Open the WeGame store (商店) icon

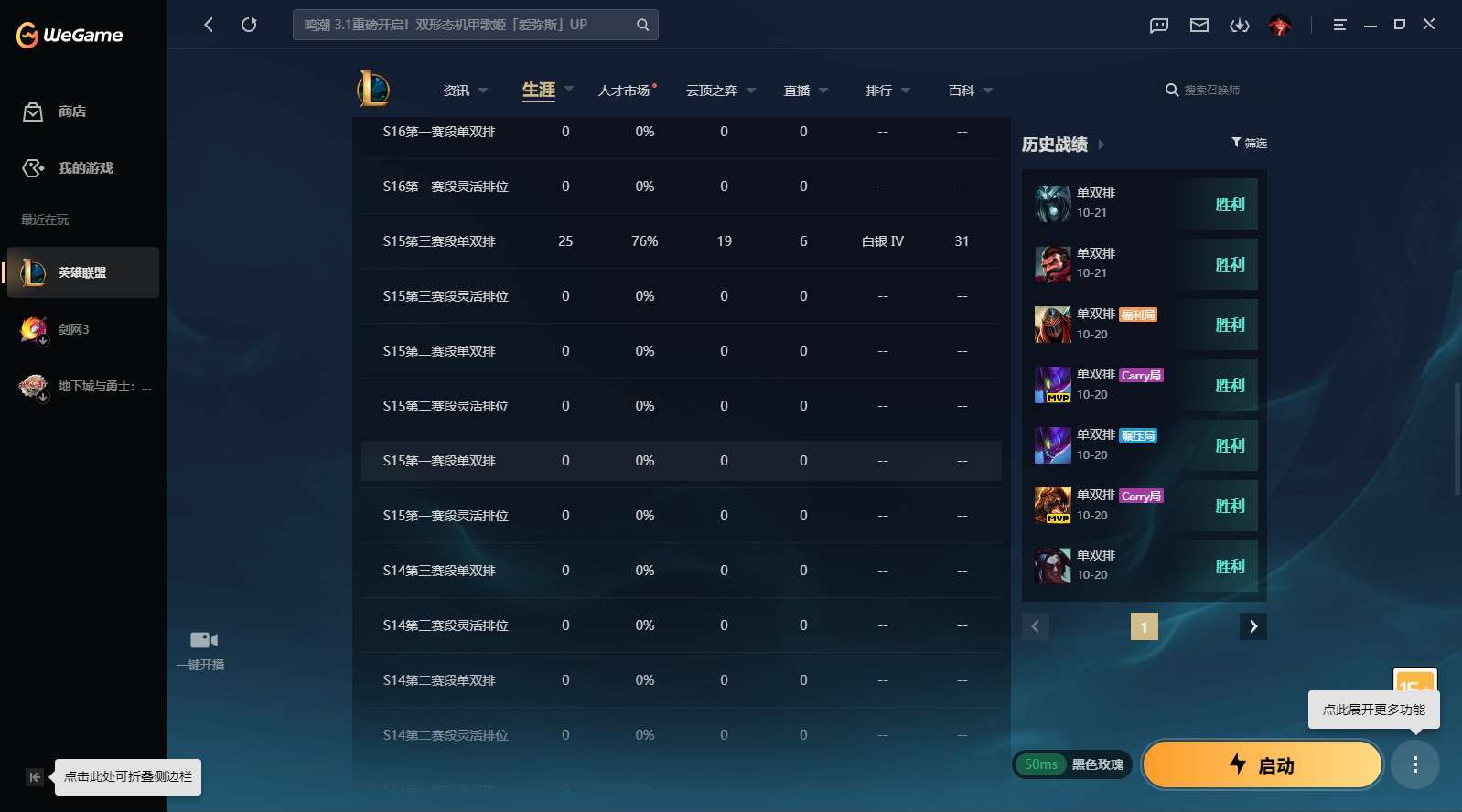click(x=33, y=112)
